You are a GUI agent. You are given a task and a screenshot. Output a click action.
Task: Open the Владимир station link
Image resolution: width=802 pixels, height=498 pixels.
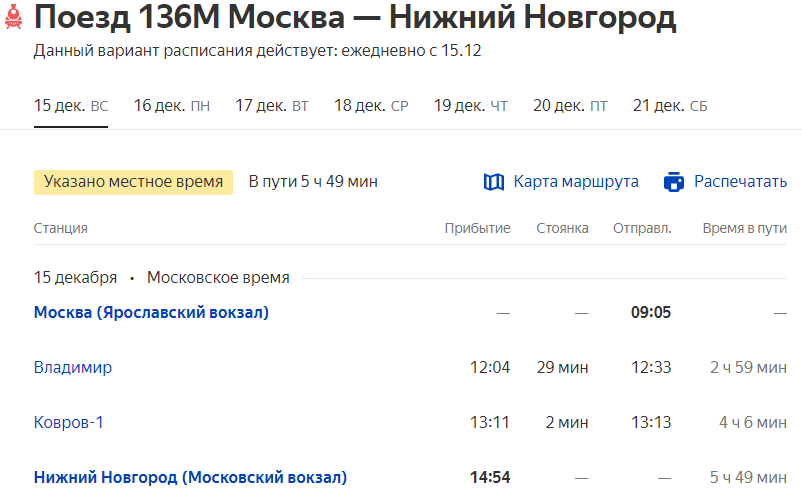coord(73,367)
